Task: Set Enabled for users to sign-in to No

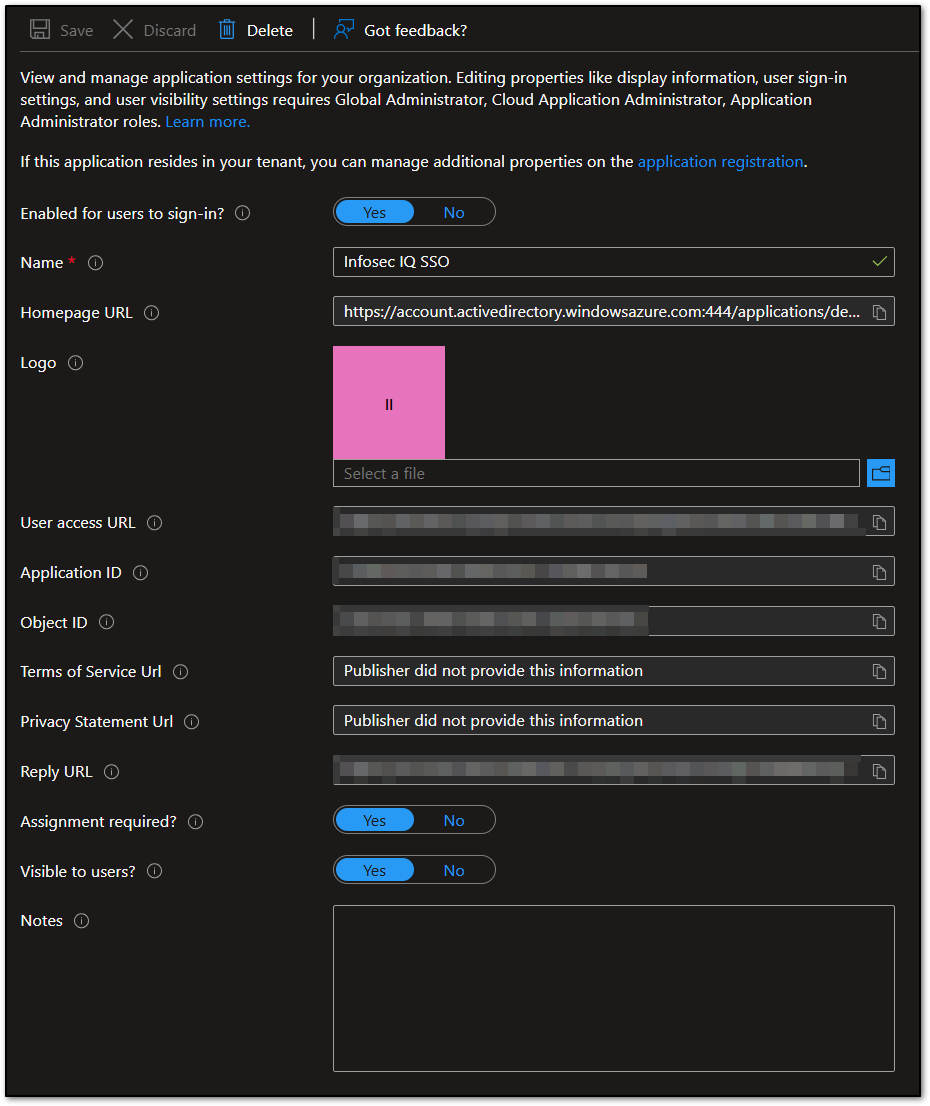Action: [x=454, y=212]
